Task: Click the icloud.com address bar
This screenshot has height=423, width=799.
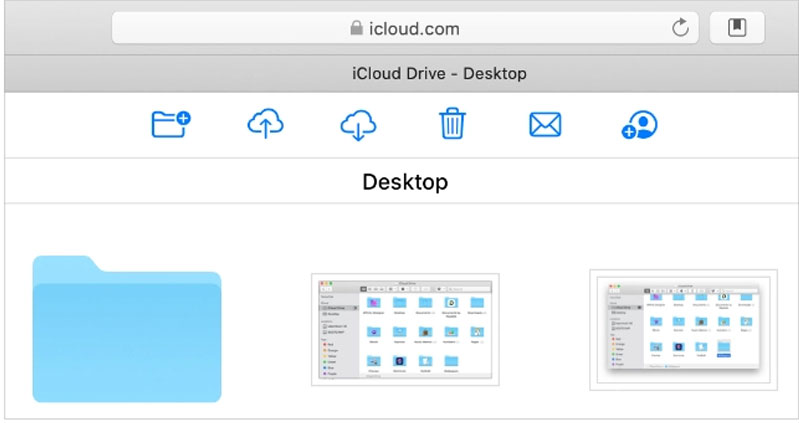Action: point(405,28)
